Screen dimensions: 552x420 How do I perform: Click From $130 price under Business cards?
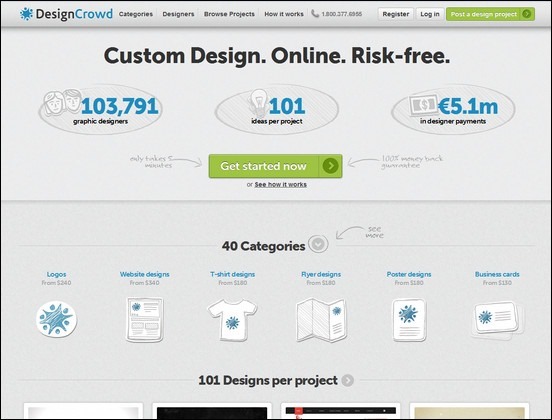click(497, 283)
